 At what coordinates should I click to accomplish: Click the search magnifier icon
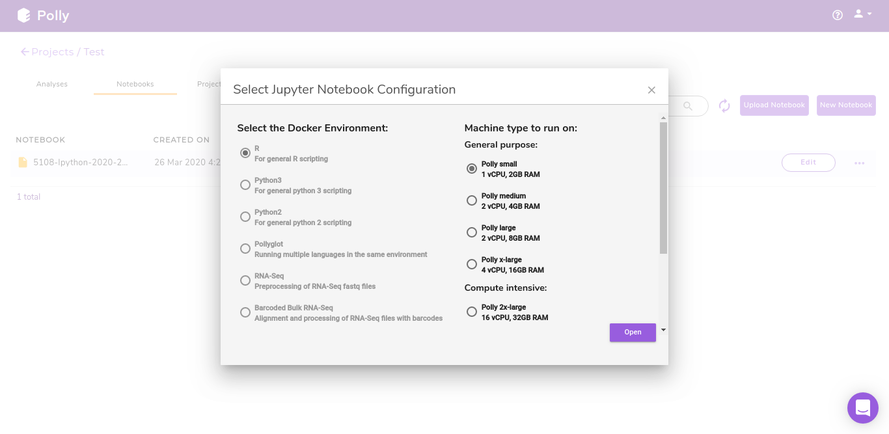pyautogui.click(x=688, y=106)
